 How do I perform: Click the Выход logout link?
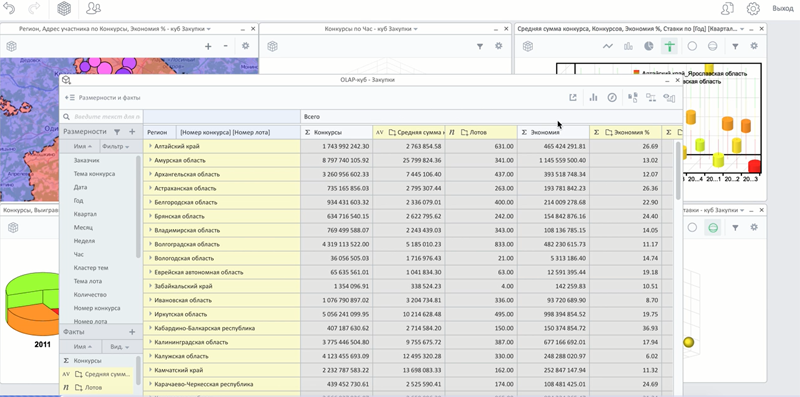[x=783, y=9]
